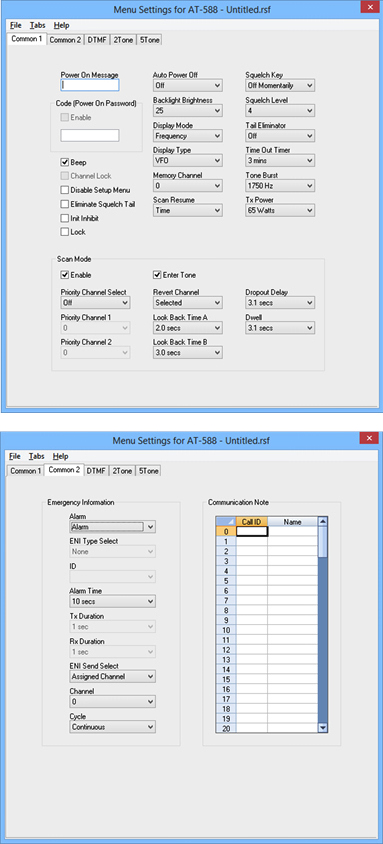Open Revert Channel dropdown
This screenshot has width=383, height=844.
tap(187, 303)
